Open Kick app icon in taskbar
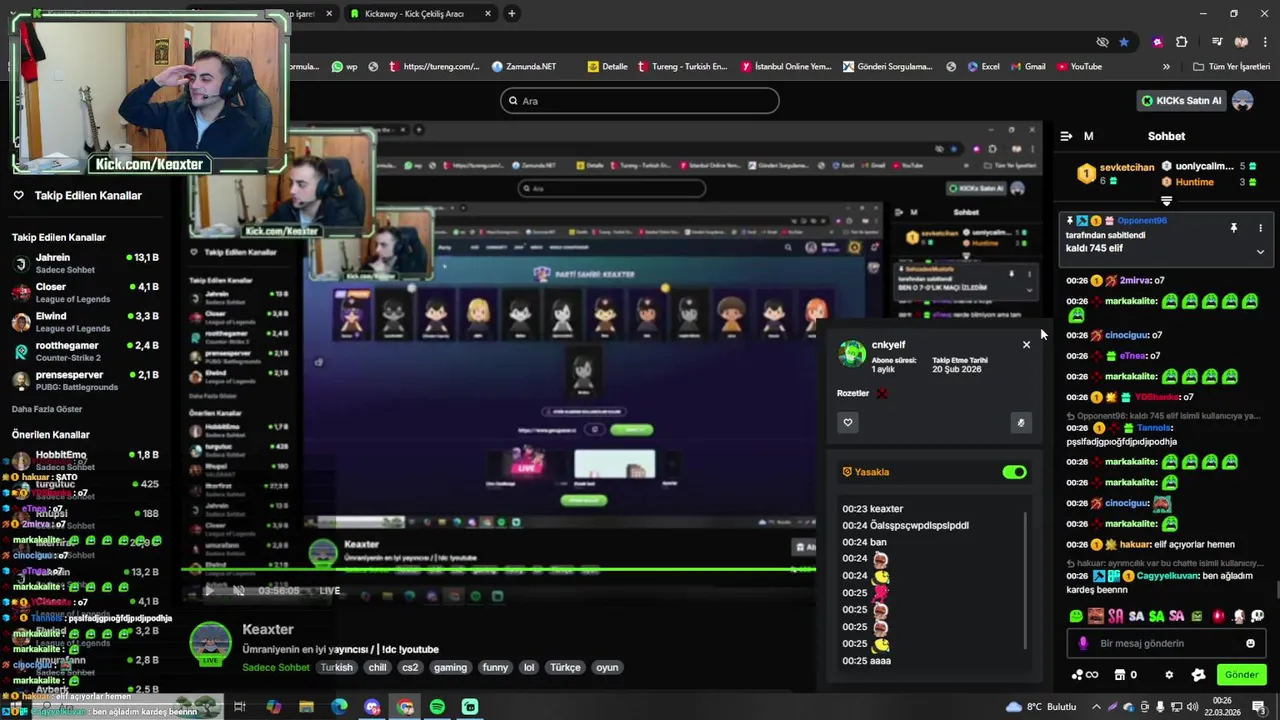The height and width of the screenshot is (720, 1280). (470, 707)
